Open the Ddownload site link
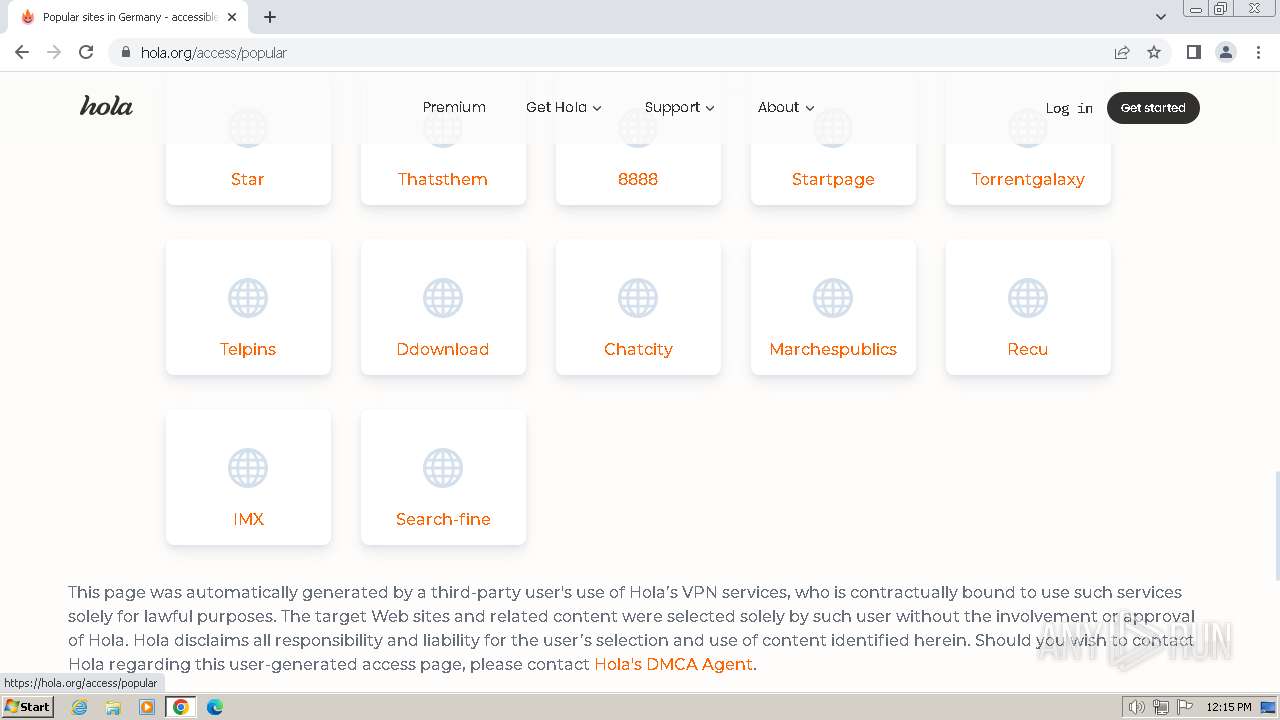 (x=443, y=349)
